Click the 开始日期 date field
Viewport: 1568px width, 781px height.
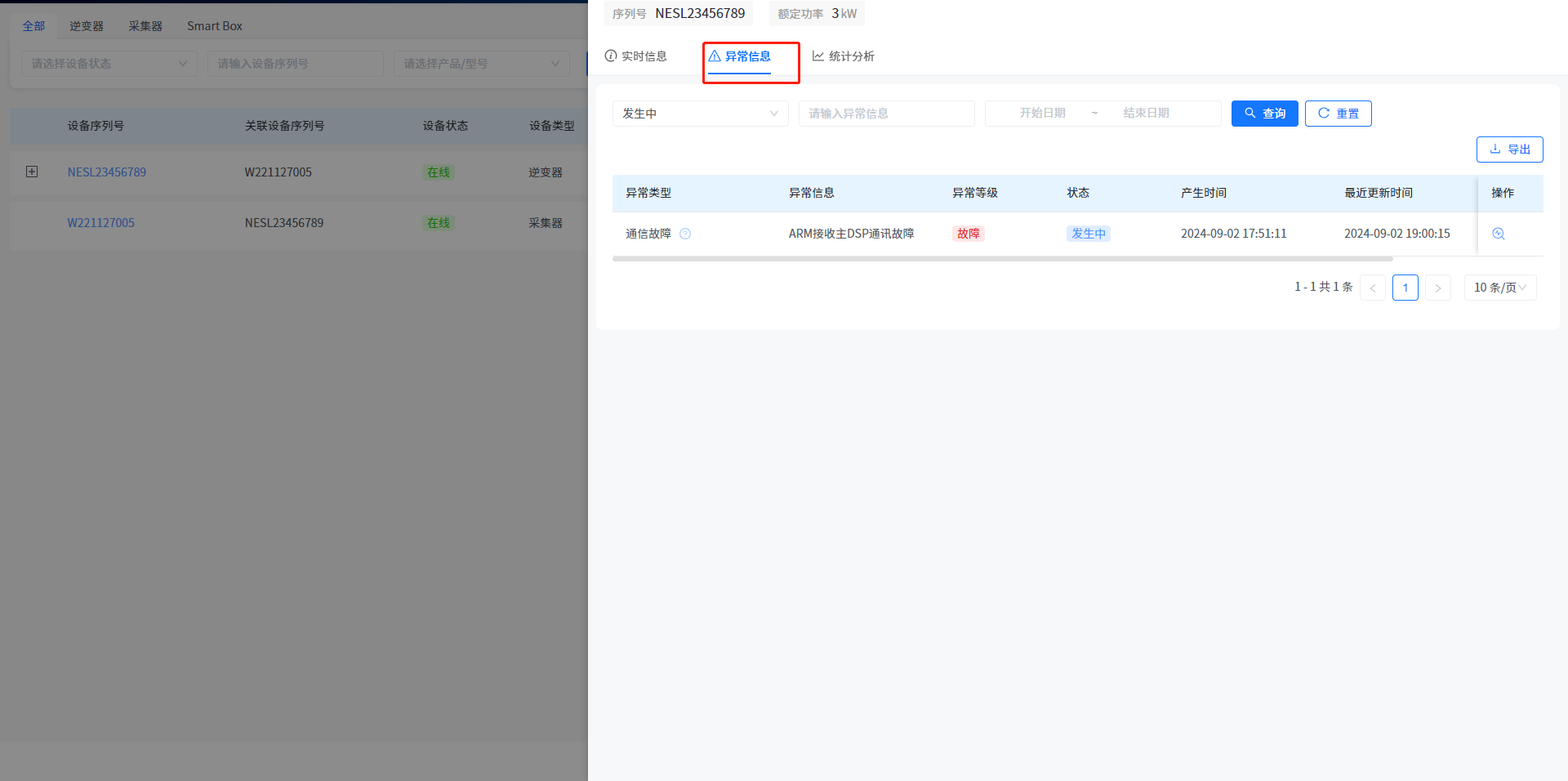tap(1042, 114)
